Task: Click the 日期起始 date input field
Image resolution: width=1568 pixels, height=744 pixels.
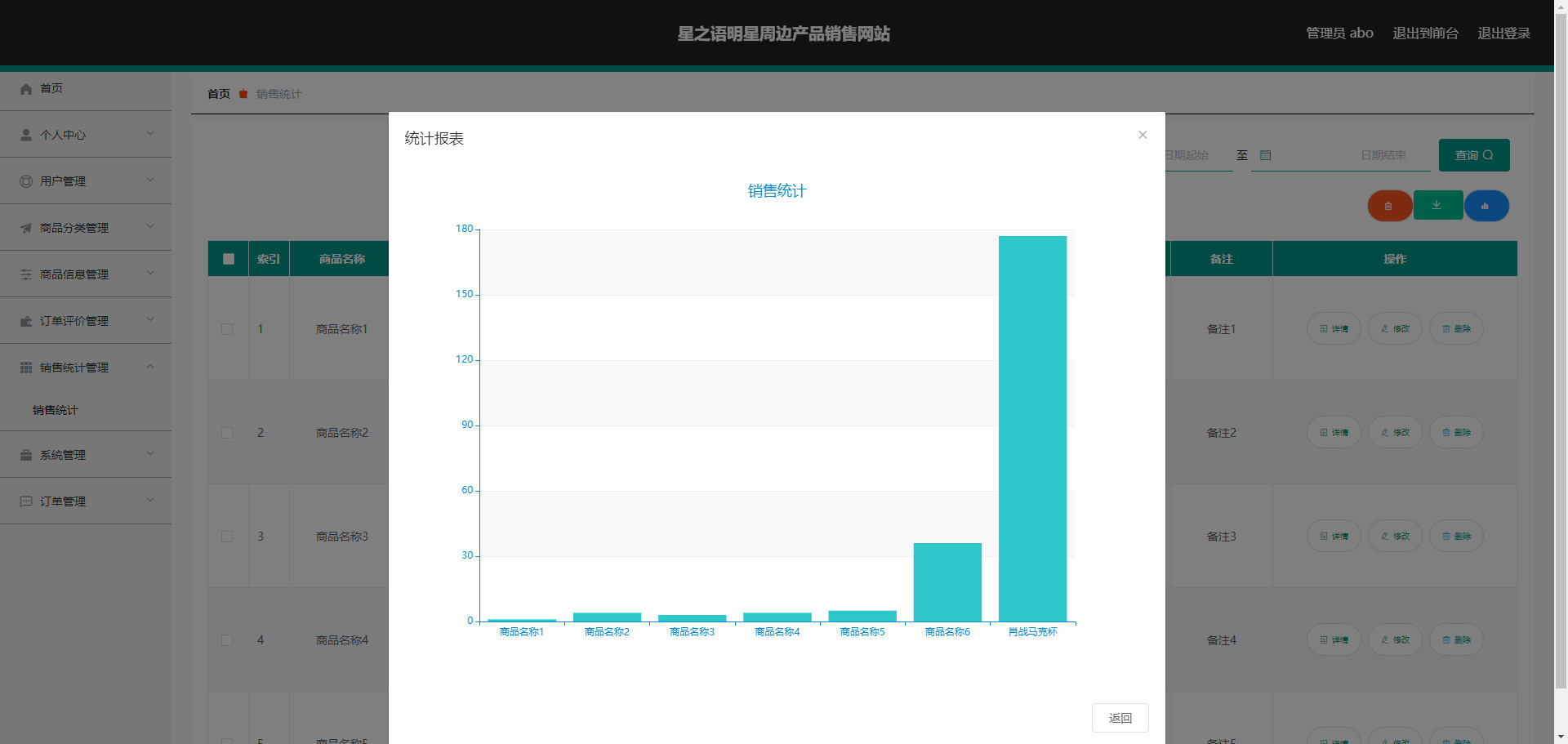Action: [1198, 155]
